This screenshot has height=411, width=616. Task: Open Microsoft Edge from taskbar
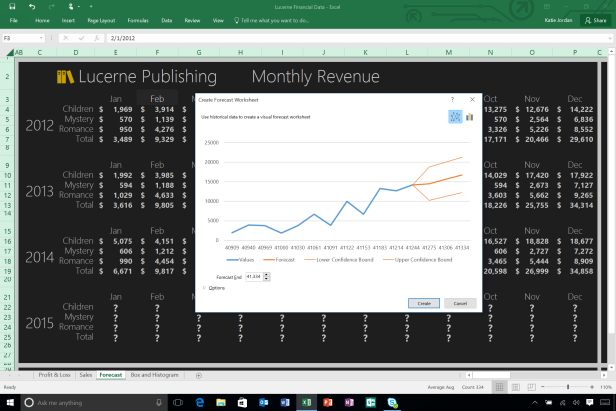point(200,402)
